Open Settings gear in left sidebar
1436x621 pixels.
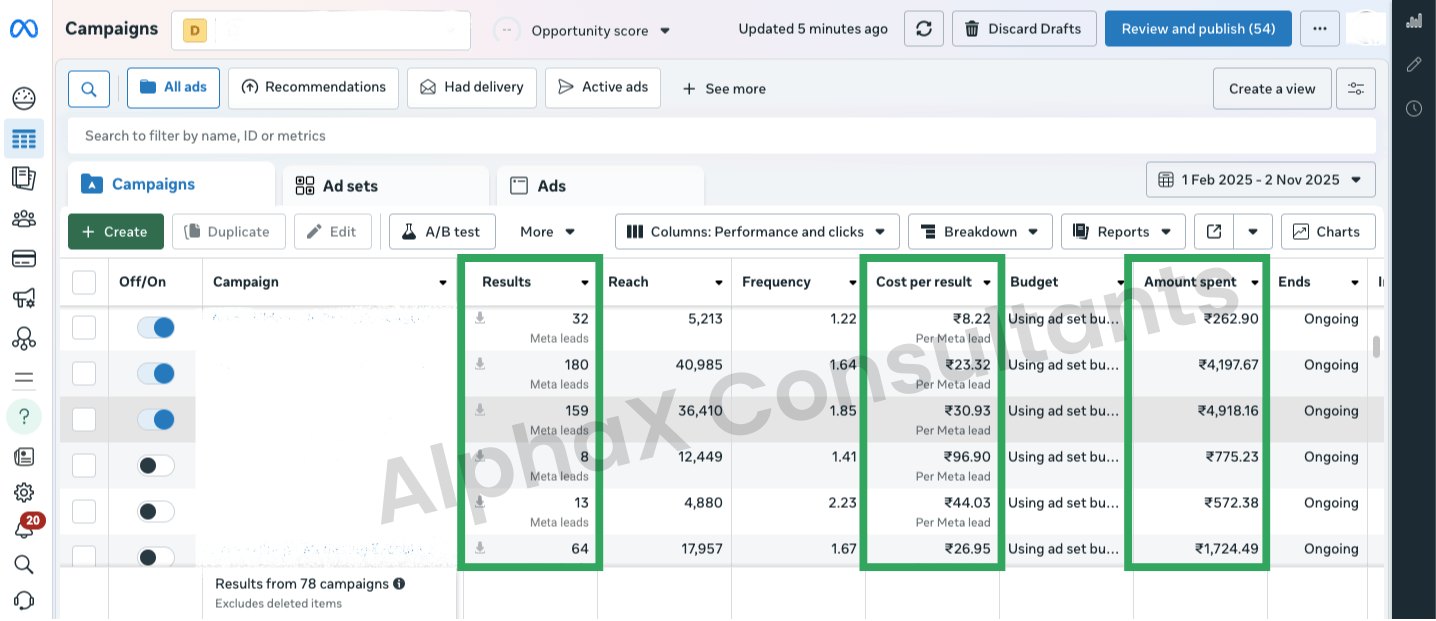click(x=24, y=493)
